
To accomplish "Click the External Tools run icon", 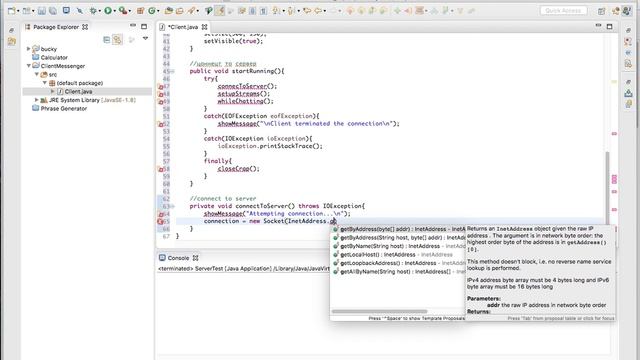I will tap(122, 11).
